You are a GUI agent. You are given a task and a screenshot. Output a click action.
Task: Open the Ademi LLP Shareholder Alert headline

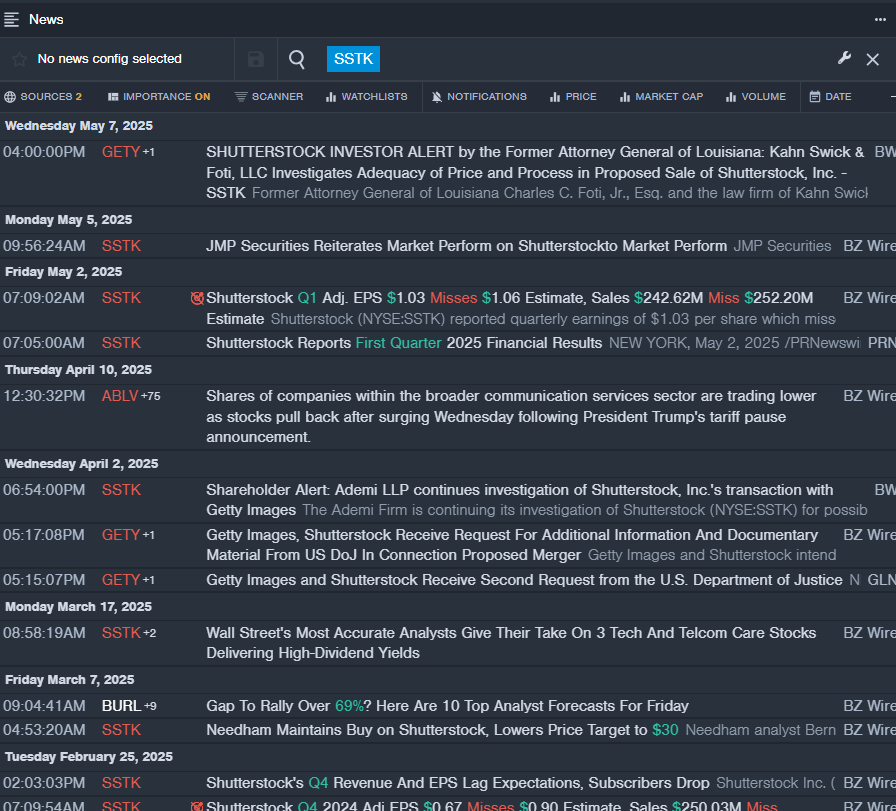click(520, 500)
